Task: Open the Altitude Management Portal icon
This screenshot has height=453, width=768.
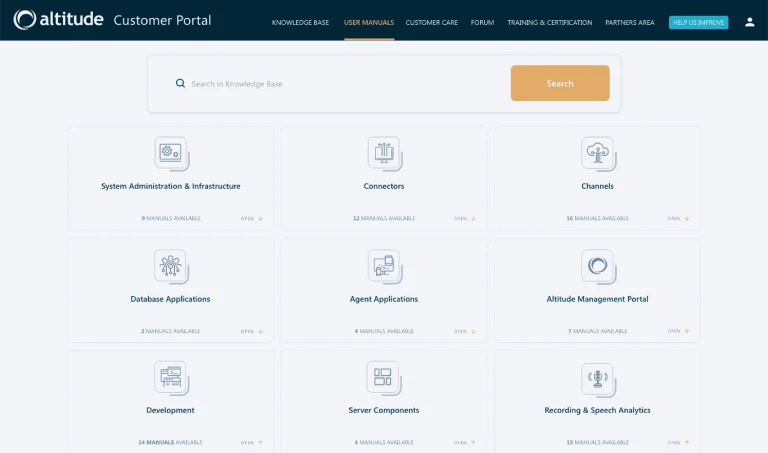Action: pos(599,266)
